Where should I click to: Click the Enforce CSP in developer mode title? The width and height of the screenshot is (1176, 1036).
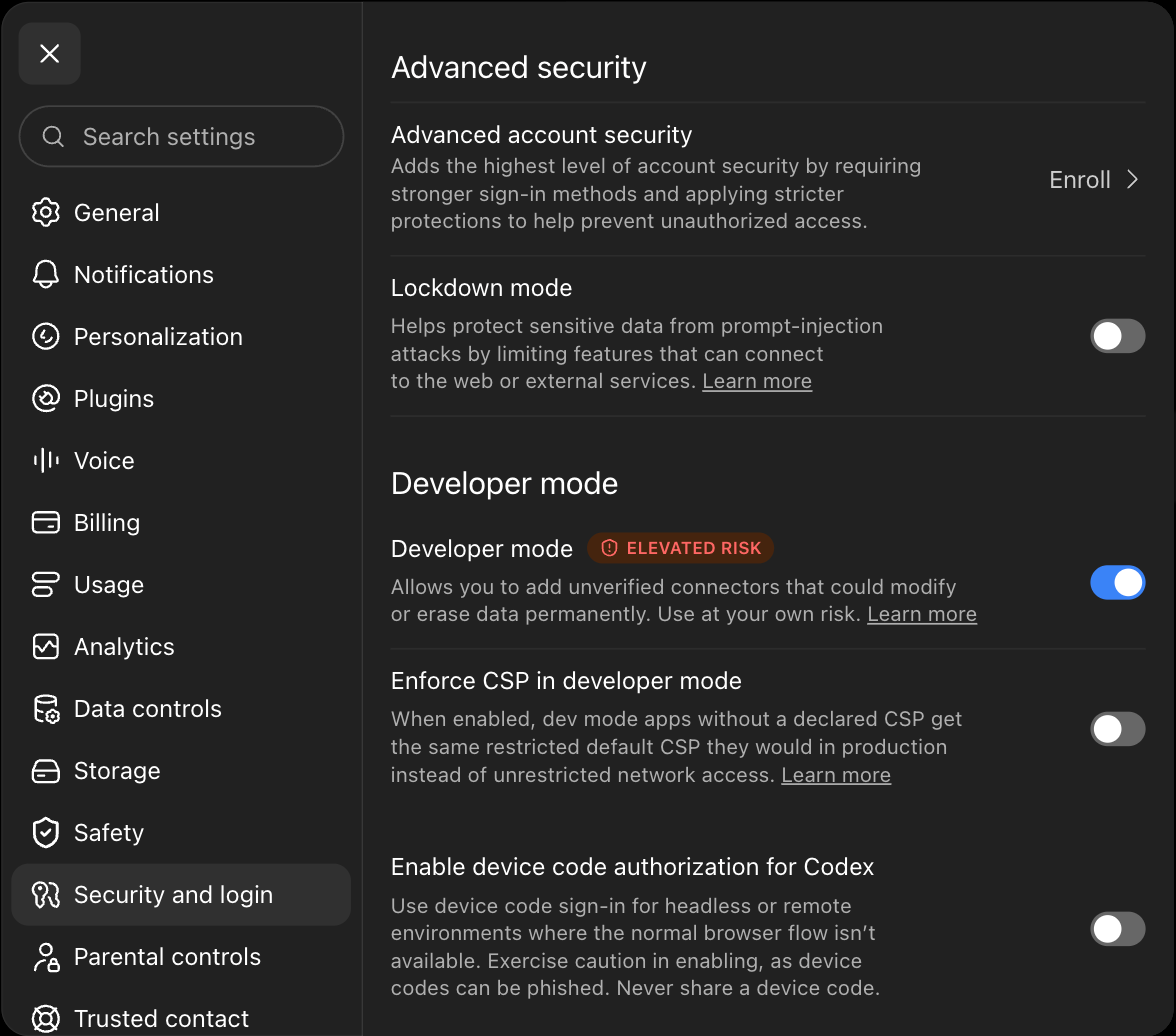(566, 681)
